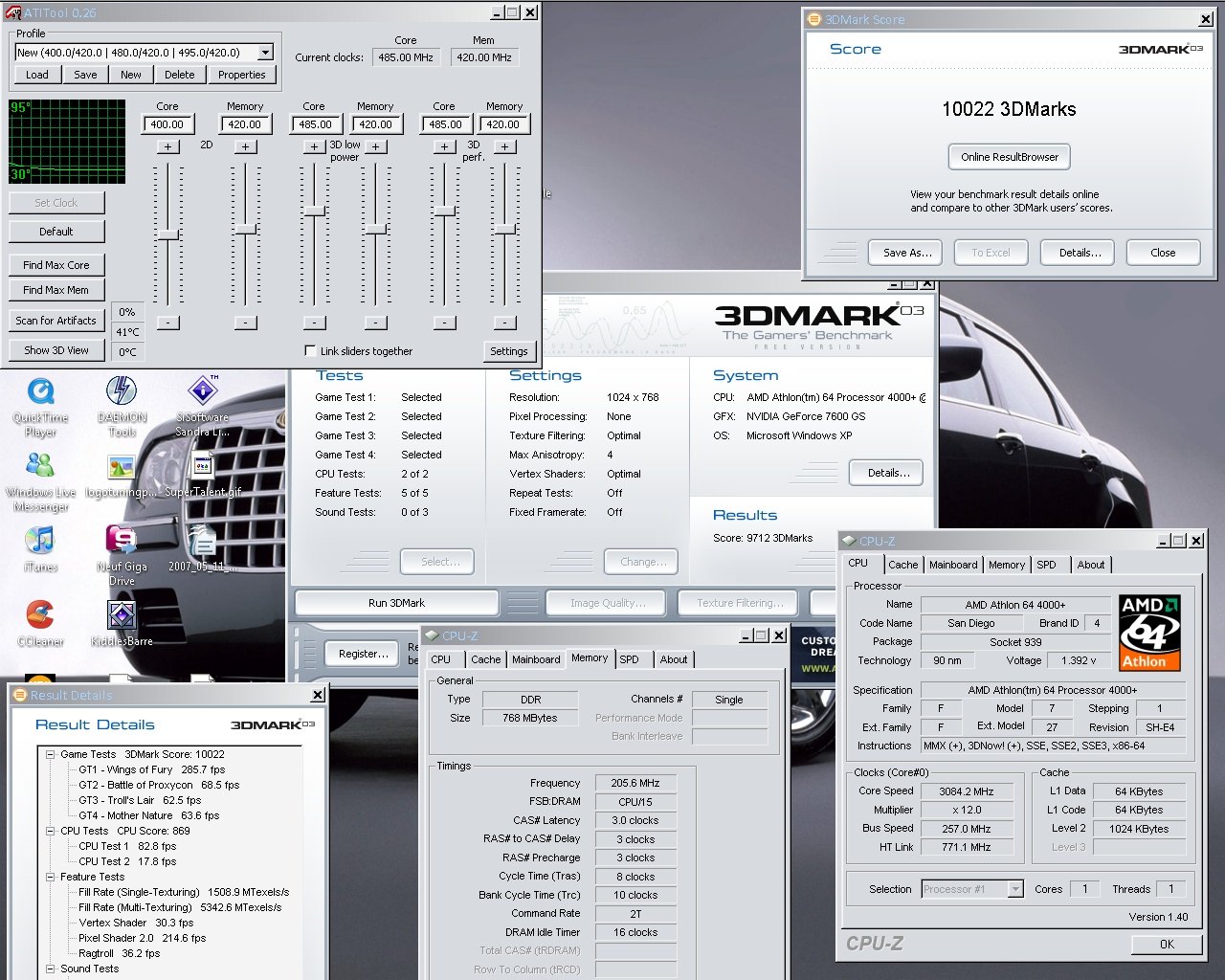Click System Details button in 3DMark03
This screenshot has width=1225, height=980.
pos(887,473)
